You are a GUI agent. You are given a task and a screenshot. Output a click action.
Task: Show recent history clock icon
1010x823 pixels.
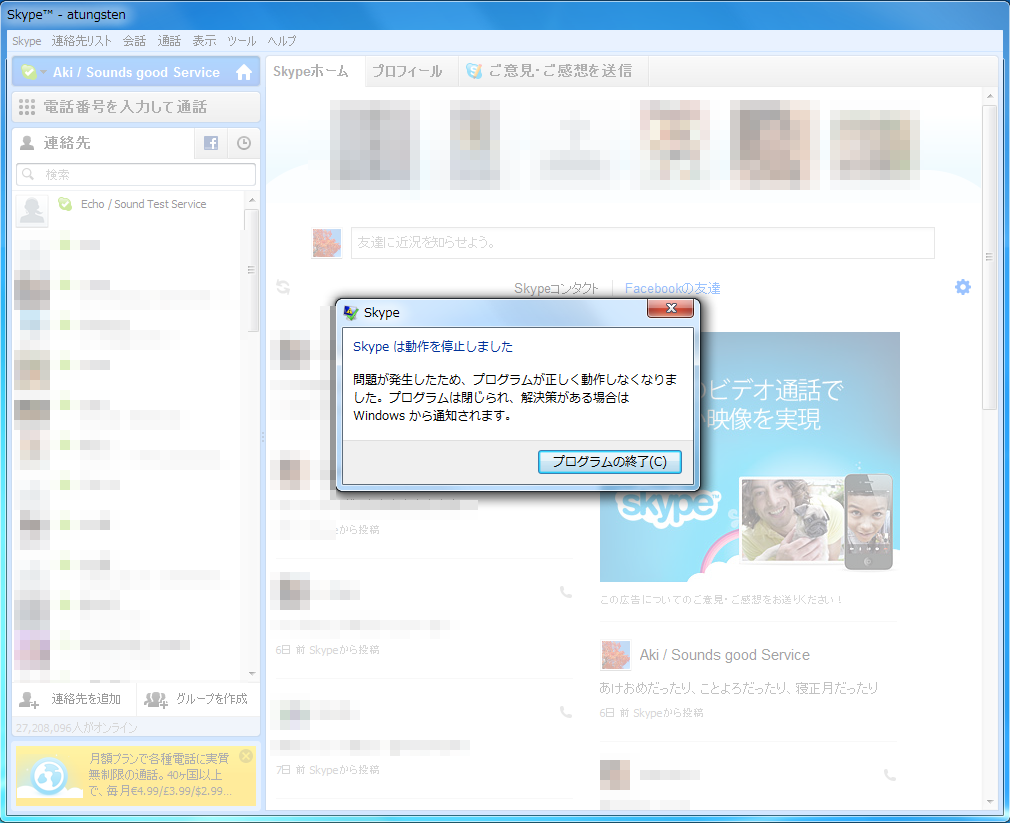[243, 143]
